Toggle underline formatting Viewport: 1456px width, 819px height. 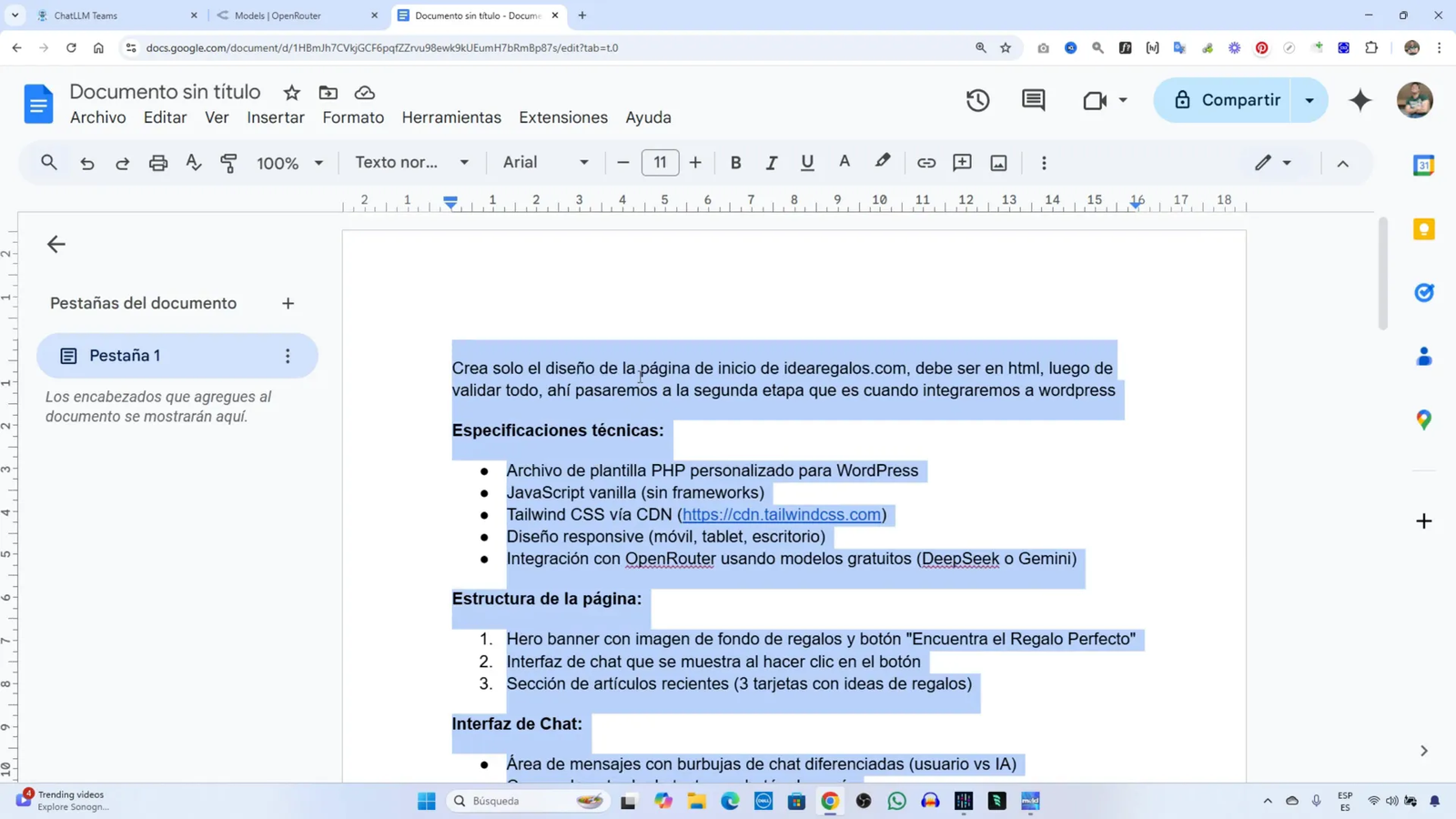[x=806, y=163]
